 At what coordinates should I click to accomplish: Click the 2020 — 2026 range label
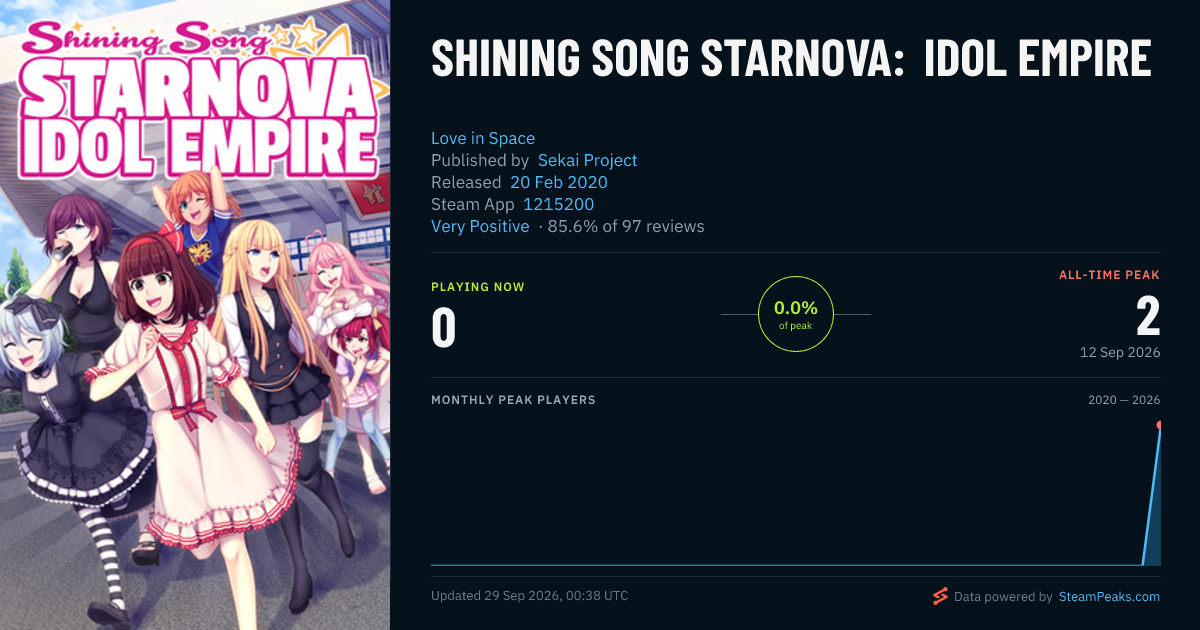[x=1124, y=400]
